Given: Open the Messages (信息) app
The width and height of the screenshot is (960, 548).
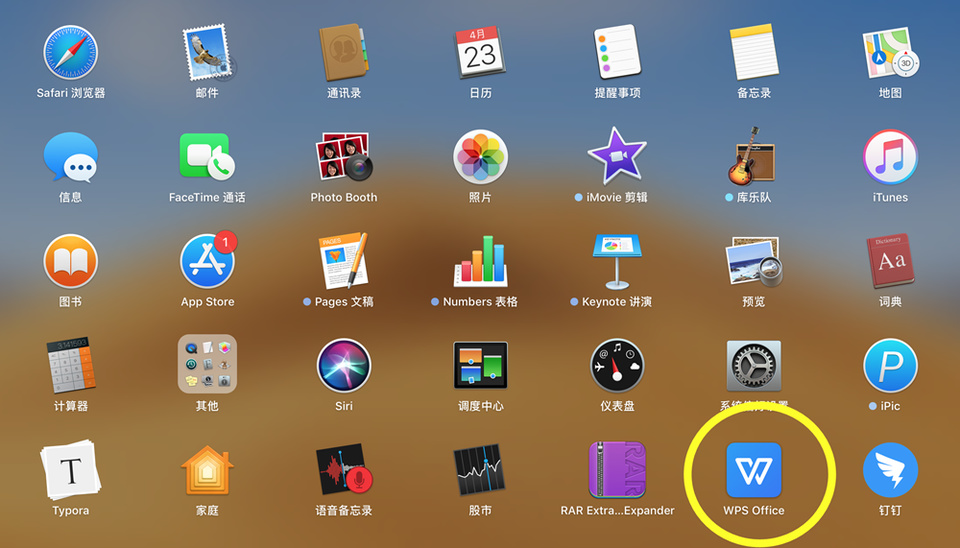Looking at the screenshot, I should click(x=70, y=157).
